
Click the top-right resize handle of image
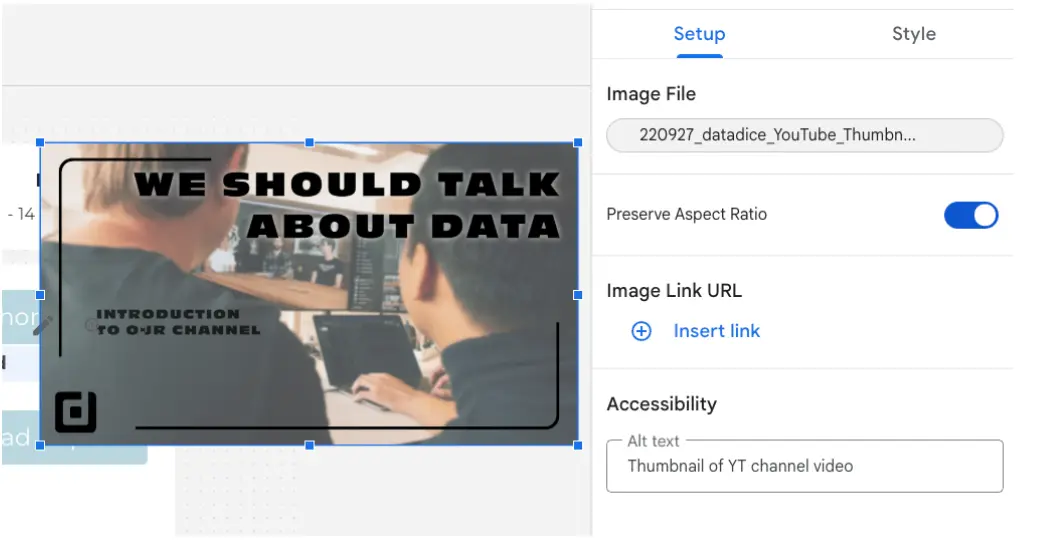point(578,142)
